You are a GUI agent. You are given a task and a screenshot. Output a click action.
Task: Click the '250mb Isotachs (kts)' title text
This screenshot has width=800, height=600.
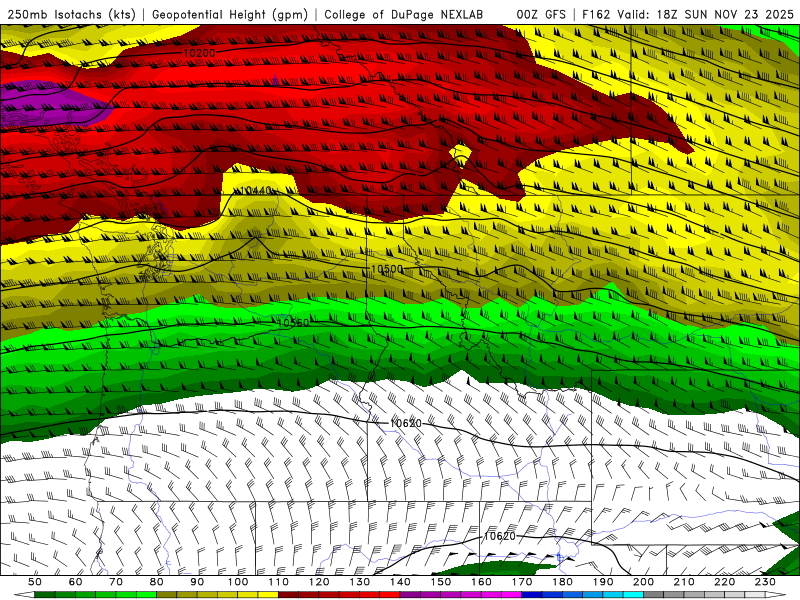[x=71, y=14]
